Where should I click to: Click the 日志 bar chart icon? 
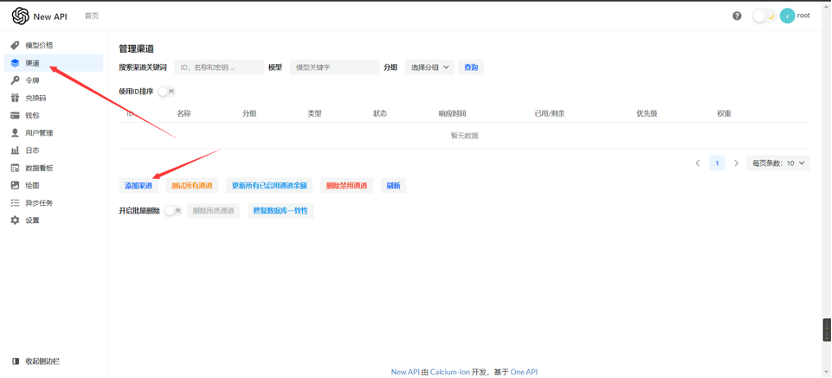pyautogui.click(x=15, y=150)
